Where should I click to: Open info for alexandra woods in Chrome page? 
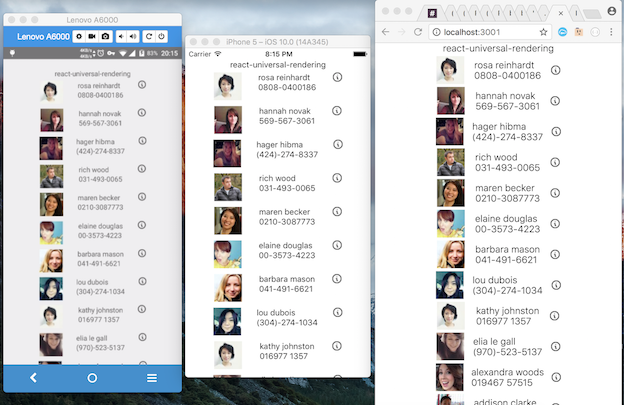click(556, 377)
